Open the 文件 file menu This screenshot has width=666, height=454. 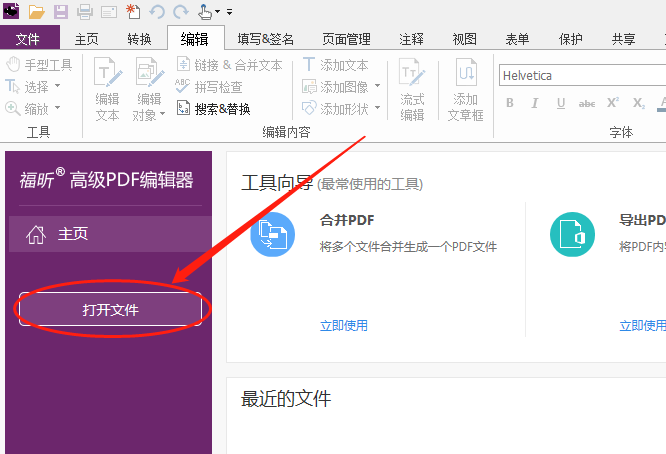[x=29, y=38]
